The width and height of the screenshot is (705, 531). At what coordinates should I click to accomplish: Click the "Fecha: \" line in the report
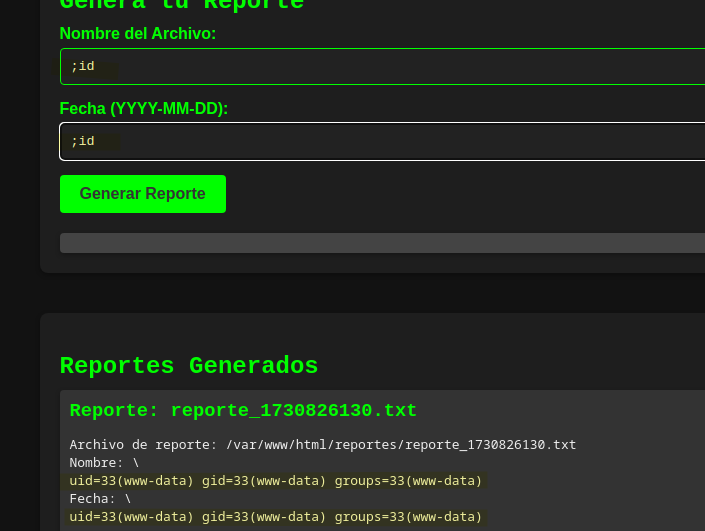100,499
